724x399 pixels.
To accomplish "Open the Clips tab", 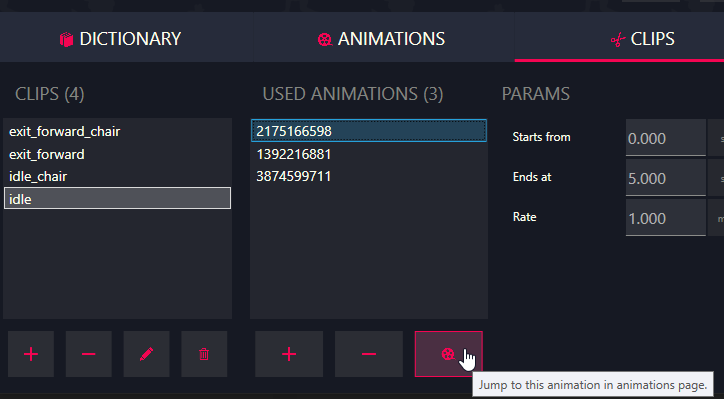I will [642, 39].
